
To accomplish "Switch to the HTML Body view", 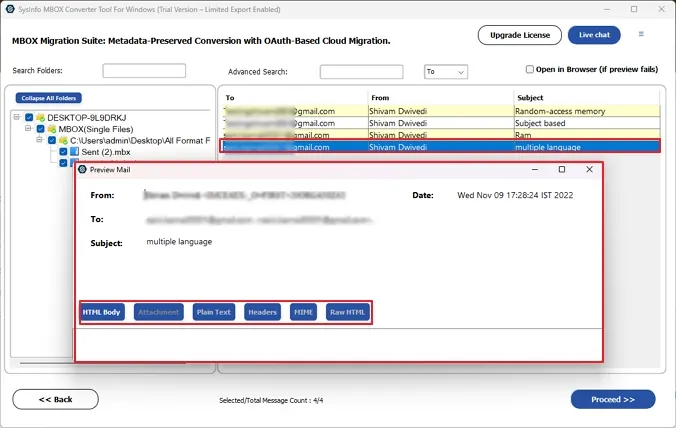I will 102,312.
